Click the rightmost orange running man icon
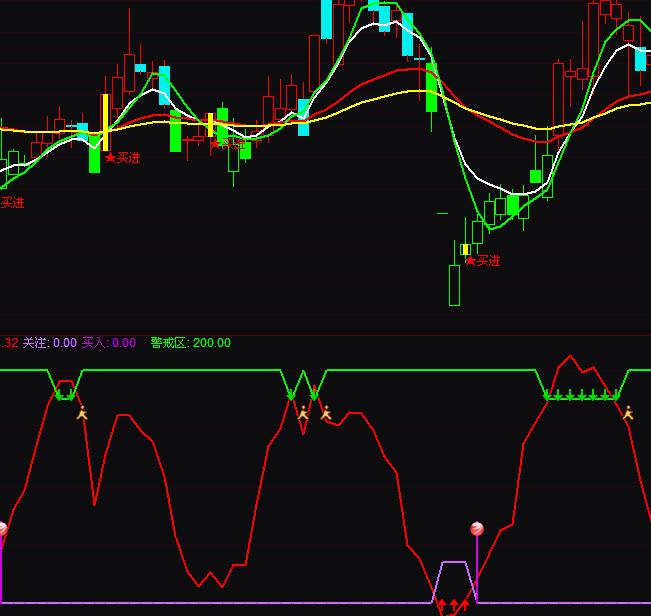 [628, 412]
